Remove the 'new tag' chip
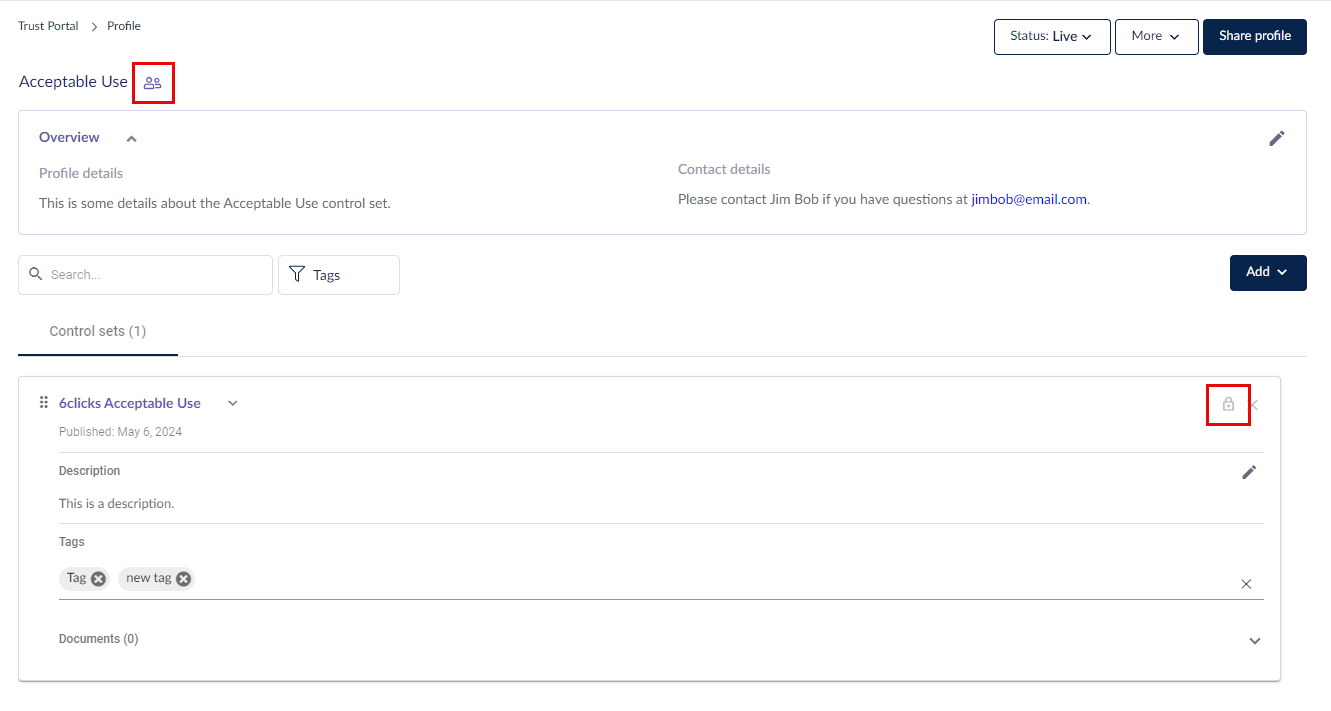The image size is (1331, 711). [x=184, y=578]
